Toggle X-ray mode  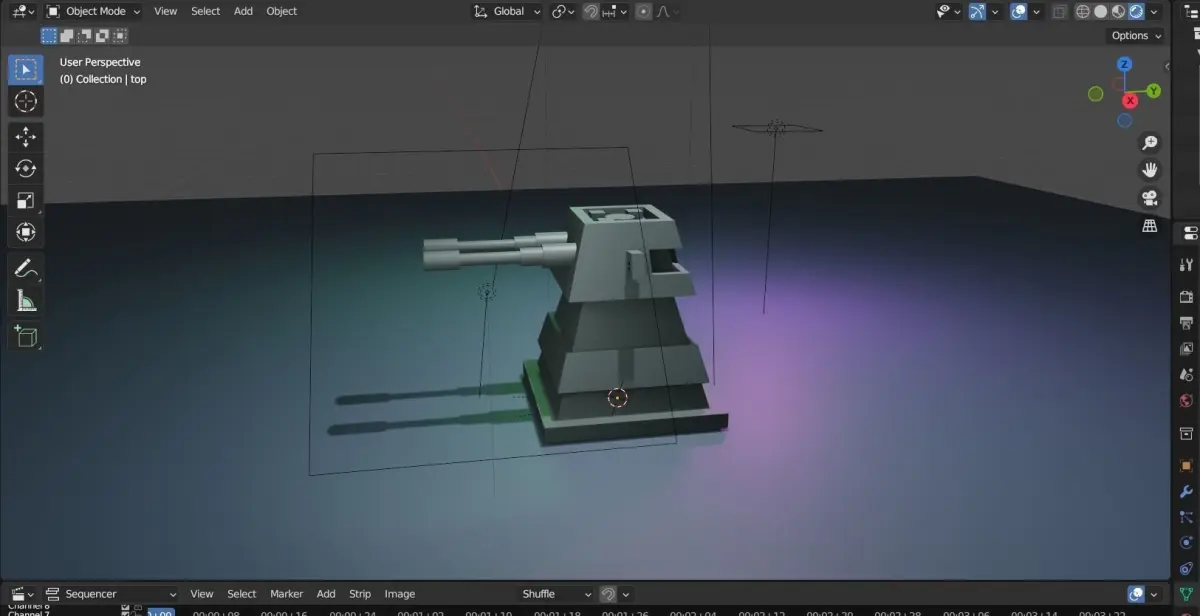coord(1058,11)
